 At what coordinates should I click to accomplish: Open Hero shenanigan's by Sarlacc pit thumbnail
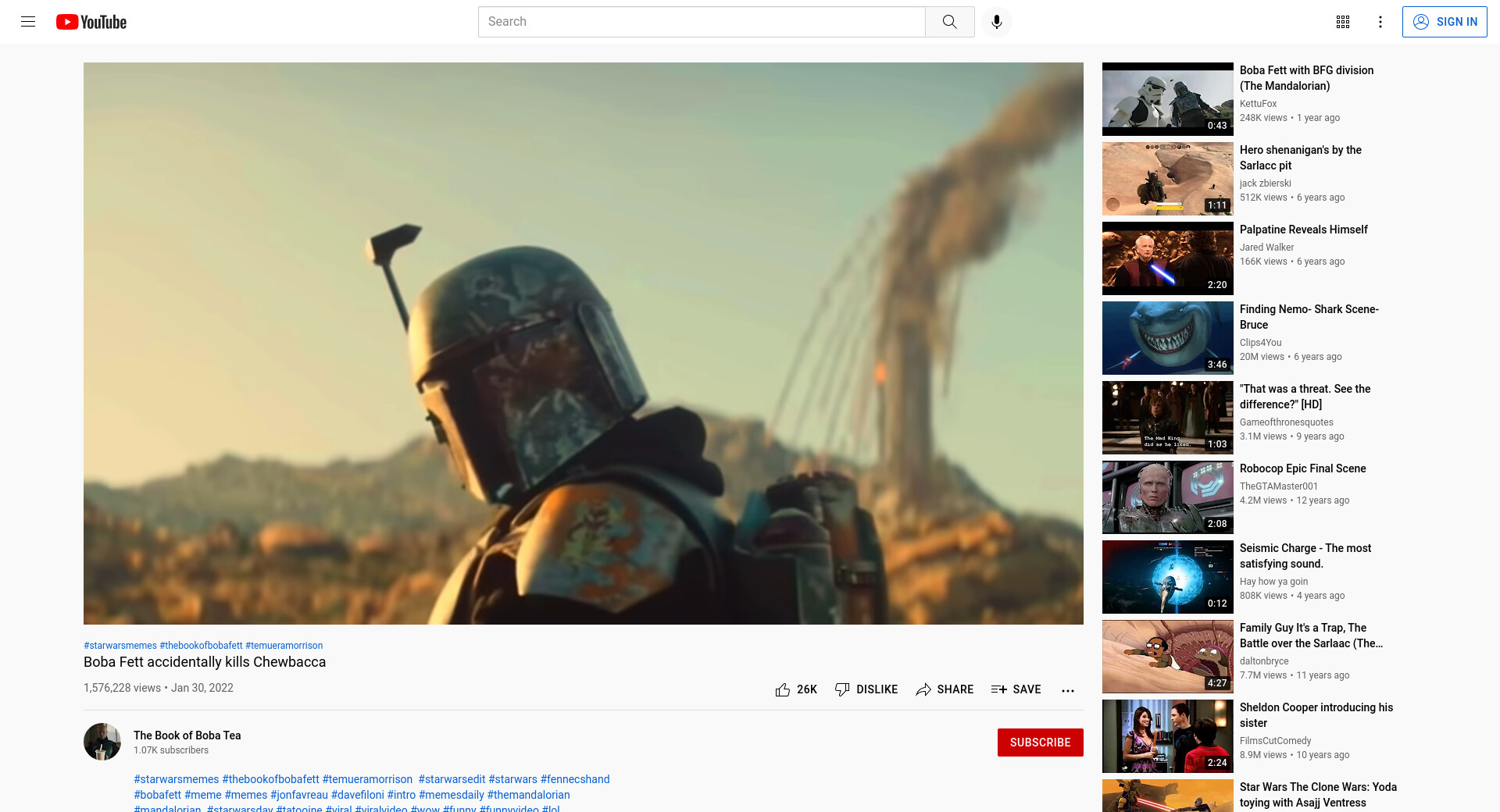click(x=1168, y=179)
